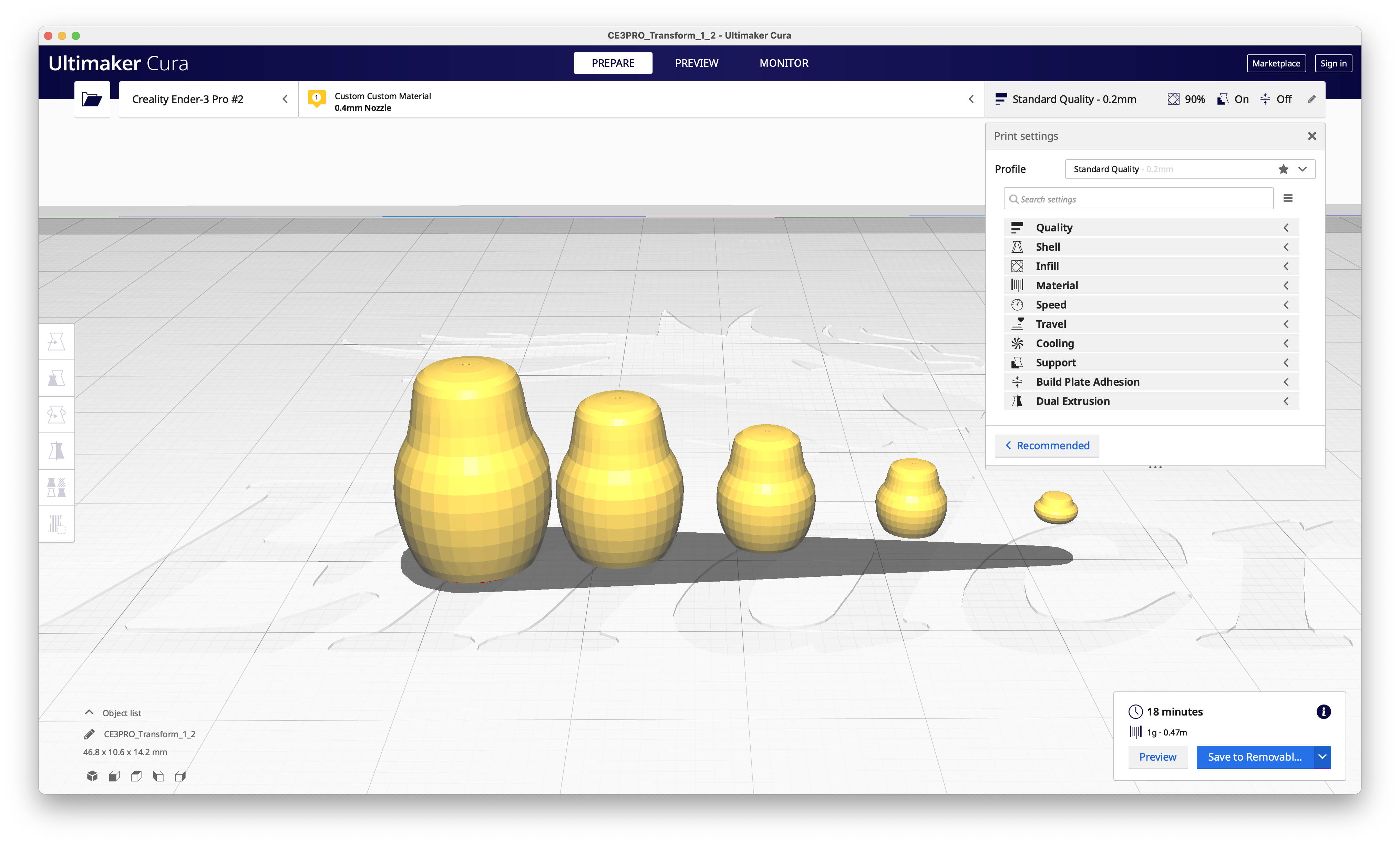
Task: Click the Rotate tool icon in sidebar
Action: (55, 413)
